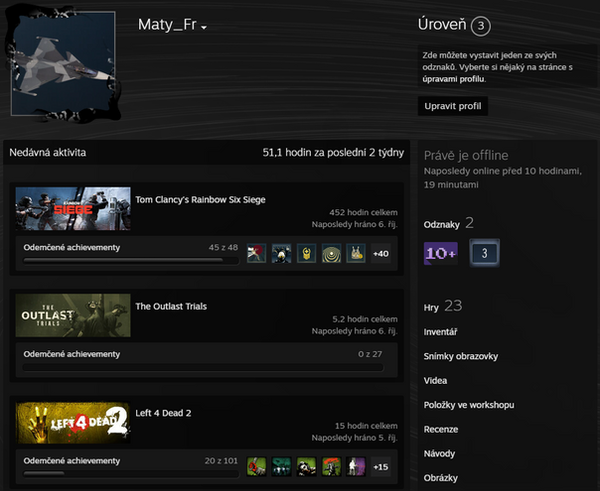Click '51,1 hodin za poslední 2 týdny' text
Image resolution: width=600 pixels, height=491 pixels.
333,153
